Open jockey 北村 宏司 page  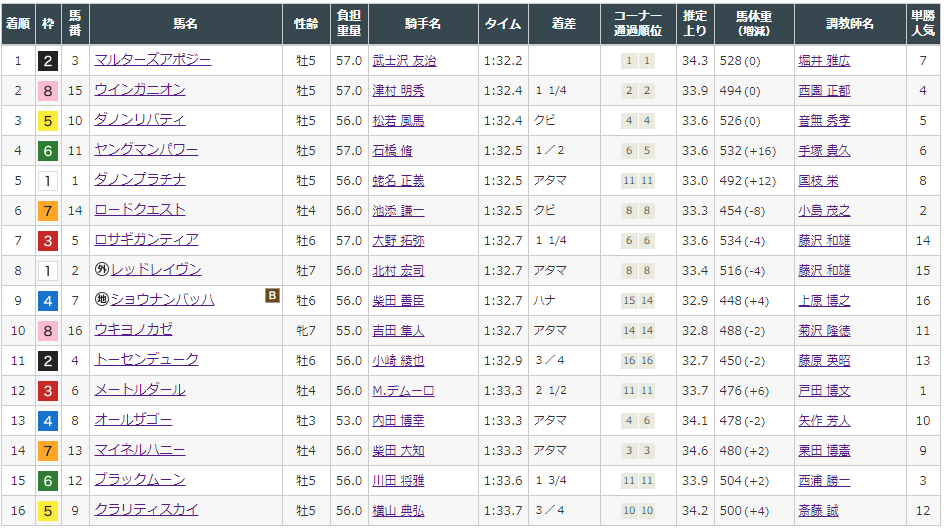(x=399, y=271)
